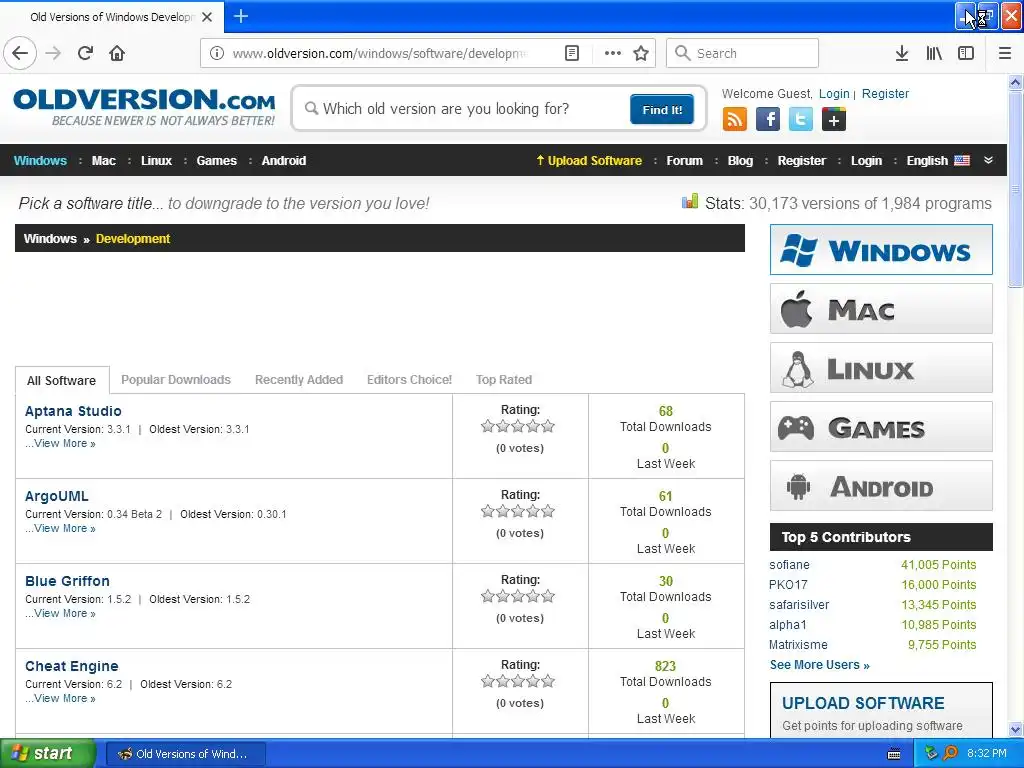Reload the page with the refresh icon
The height and width of the screenshot is (768, 1024).
point(85,53)
